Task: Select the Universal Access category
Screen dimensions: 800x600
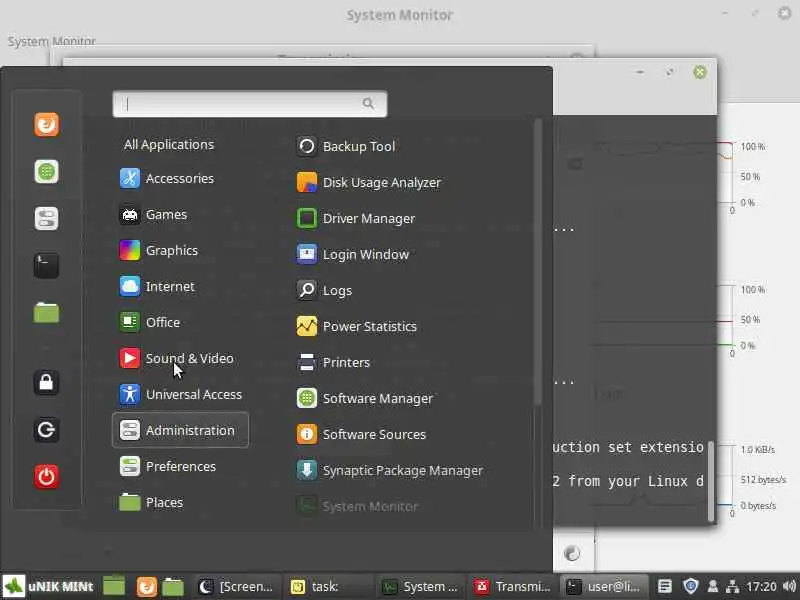Action: (181, 394)
